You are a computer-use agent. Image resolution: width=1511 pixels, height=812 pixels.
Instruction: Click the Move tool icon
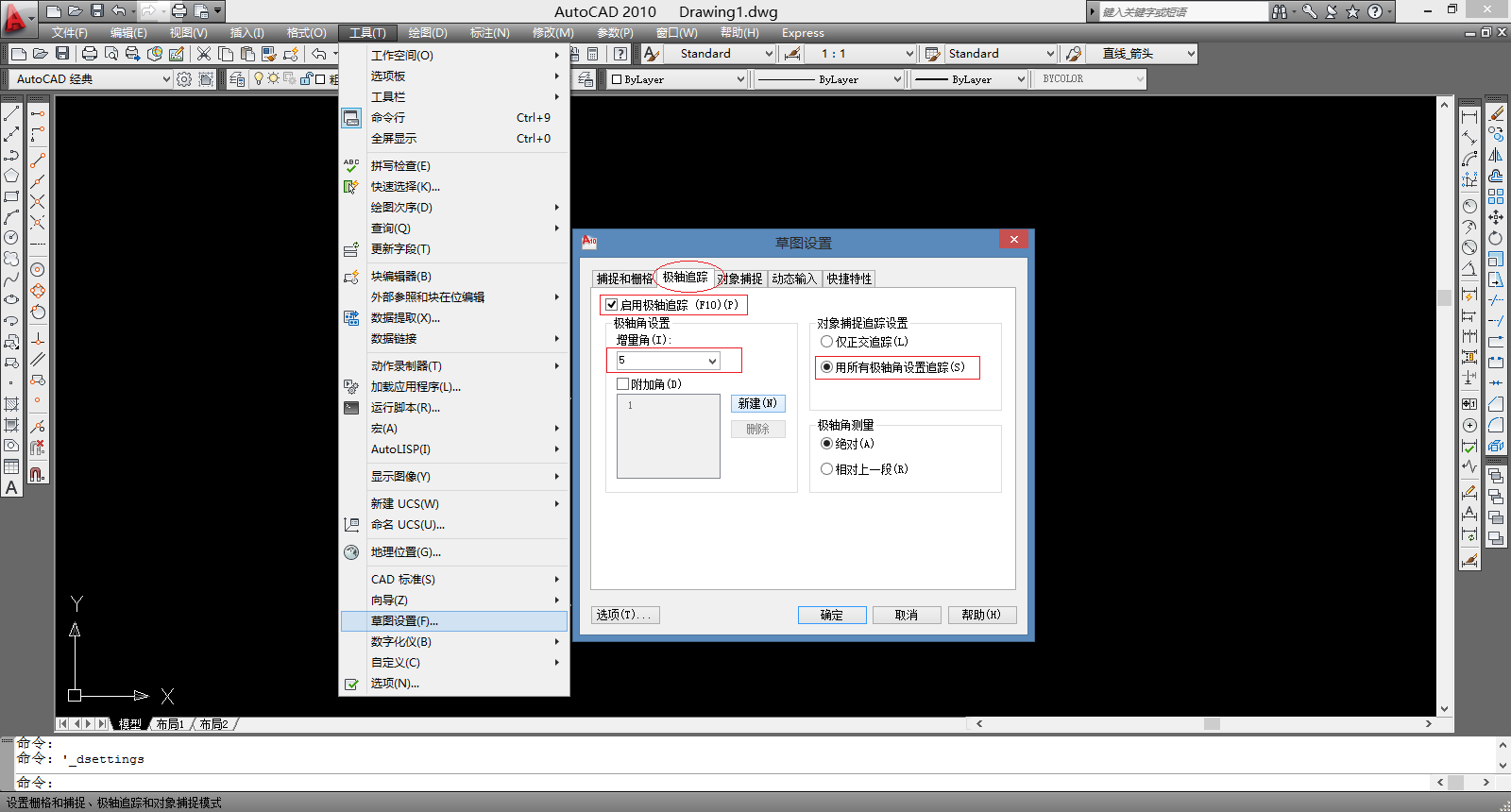click(x=1496, y=217)
